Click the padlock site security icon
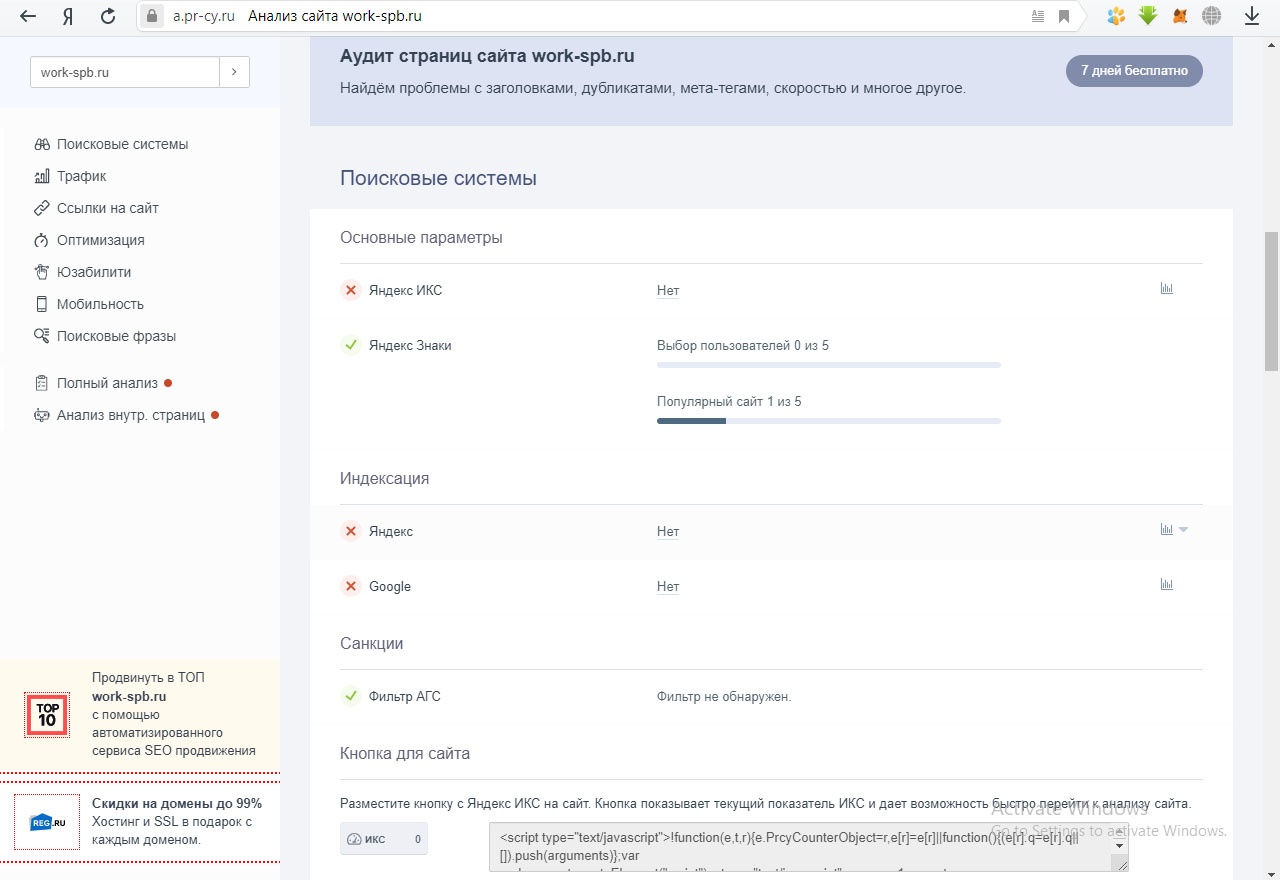Image resolution: width=1280 pixels, height=880 pixels. pyautogui.click(x=152, y=16)
